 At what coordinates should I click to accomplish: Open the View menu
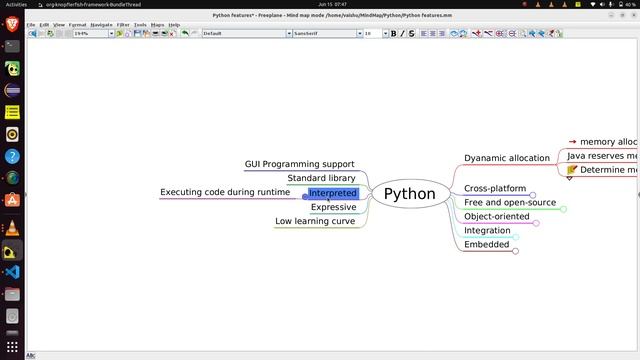click(x=59, y=25)
